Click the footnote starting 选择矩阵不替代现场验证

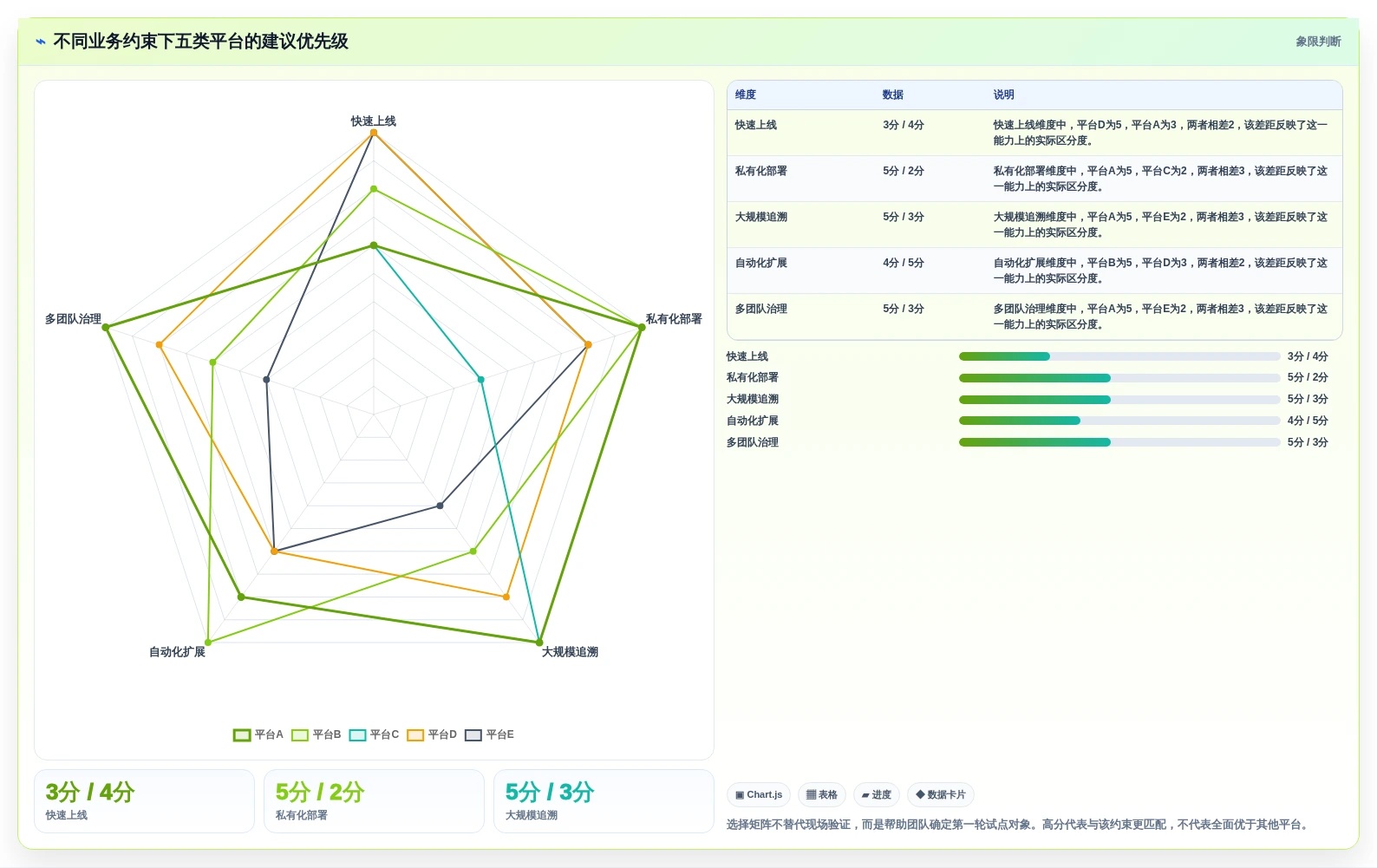pyautogui.click(x=1018, y=825)
